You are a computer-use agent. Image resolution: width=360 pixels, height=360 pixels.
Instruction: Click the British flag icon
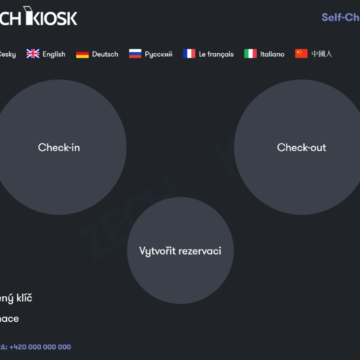click(x=33, y=54)
